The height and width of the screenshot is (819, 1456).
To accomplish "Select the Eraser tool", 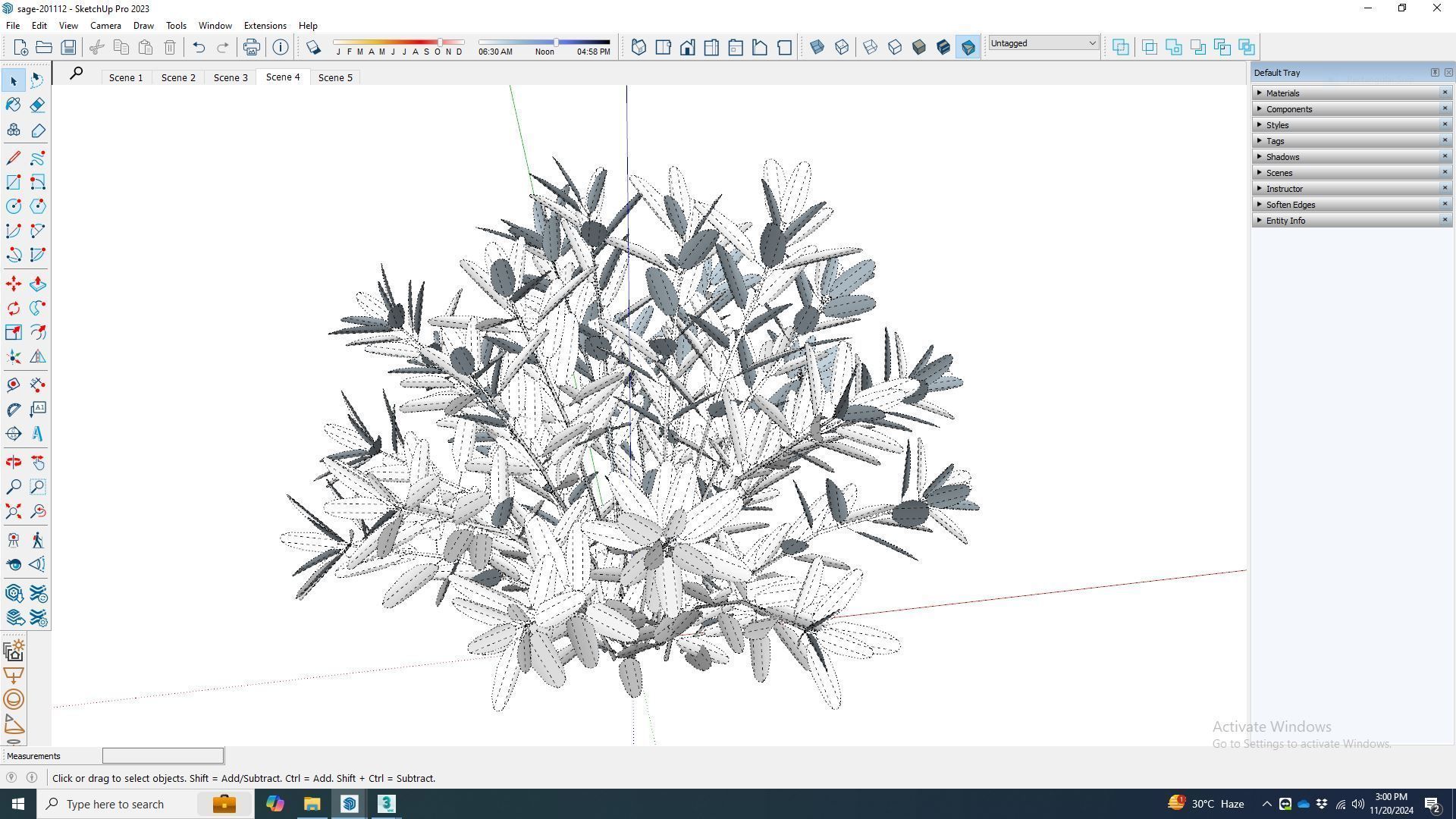I will pos(38,105).
